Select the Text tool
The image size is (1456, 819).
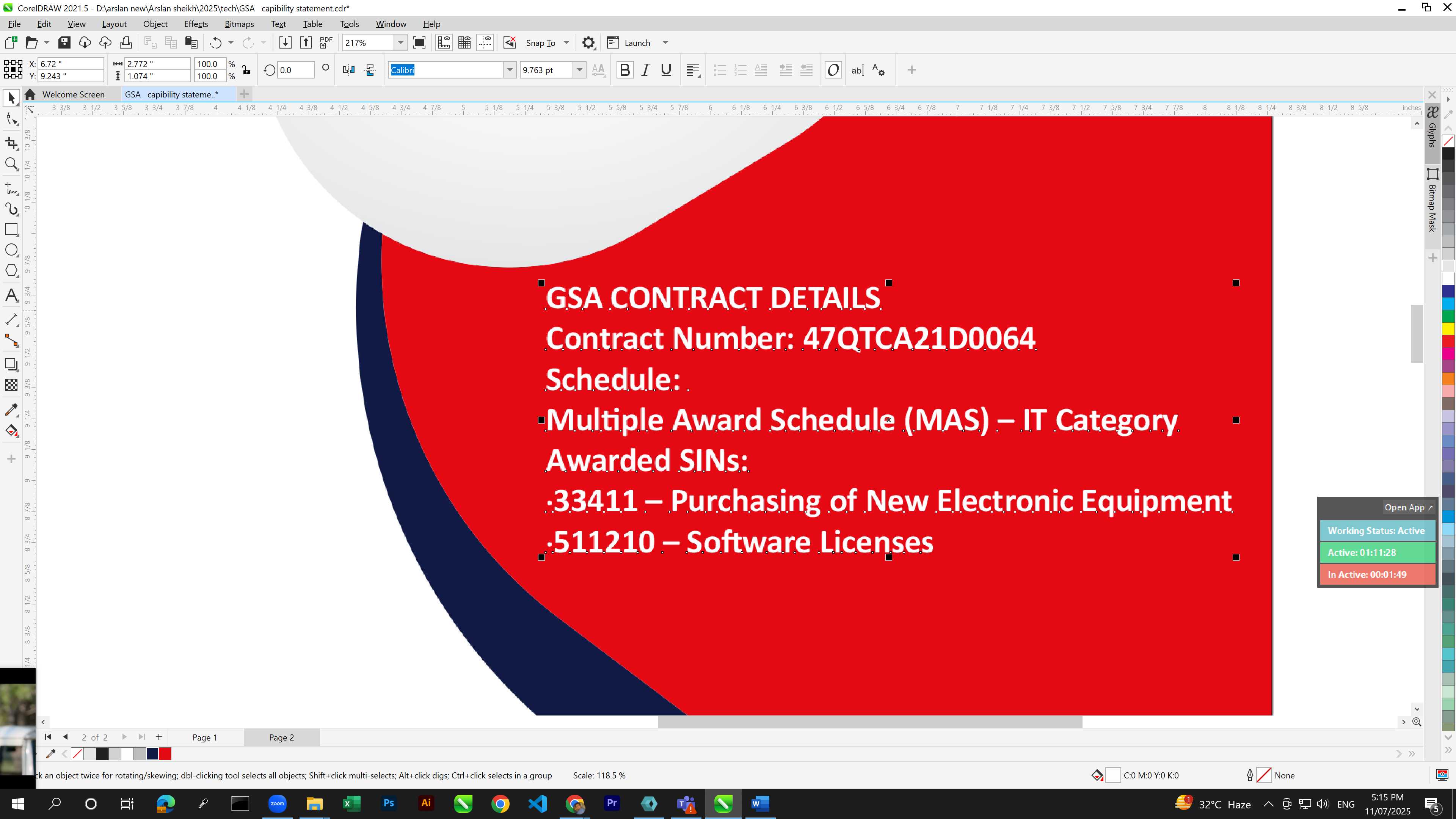coord(11,295)
